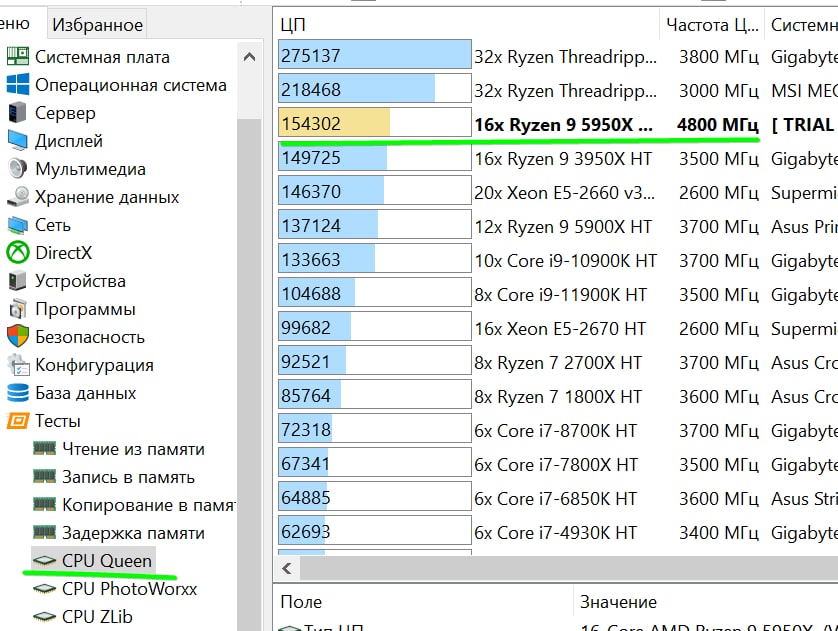Click the Сеть network icon
Viewport: 838px width, 631px height.
pyautogui.click(x=18, y=225)
